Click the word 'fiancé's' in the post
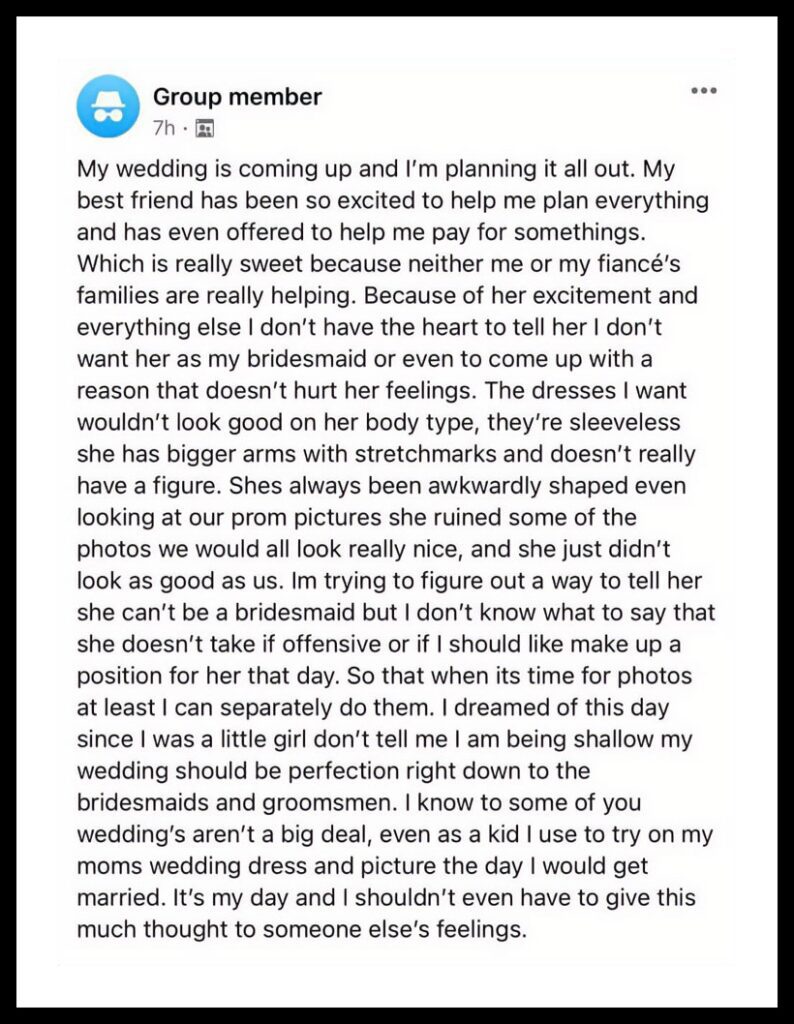 639,264
